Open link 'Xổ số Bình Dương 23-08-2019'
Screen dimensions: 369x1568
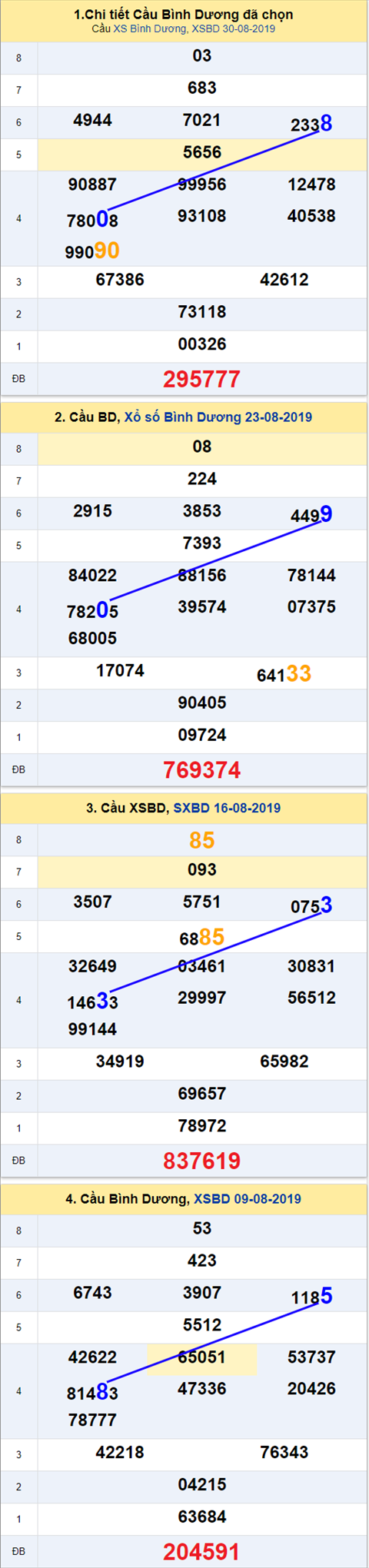(x=218, y=417)
